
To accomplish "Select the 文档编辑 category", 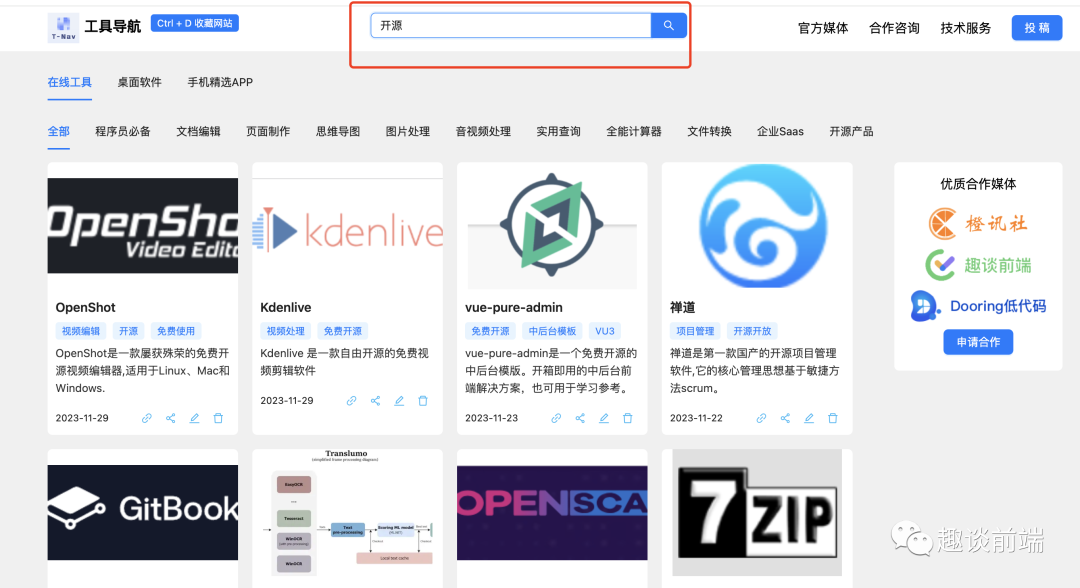I will tap(198, 131).
